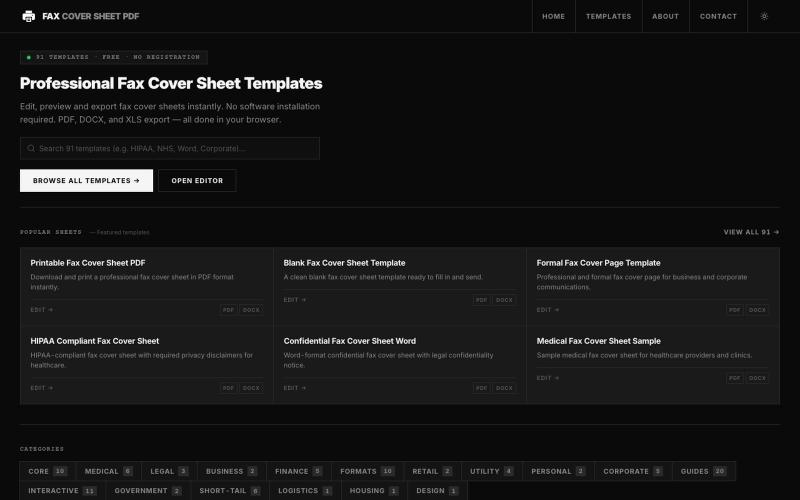Click the printer logo icon in the header
The image size is (800, 500).
click(x=29, y=16)
